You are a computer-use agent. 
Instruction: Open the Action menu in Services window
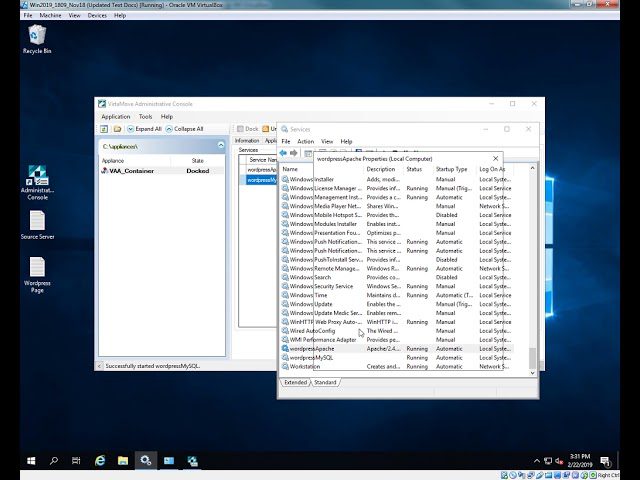pos(305,141)
